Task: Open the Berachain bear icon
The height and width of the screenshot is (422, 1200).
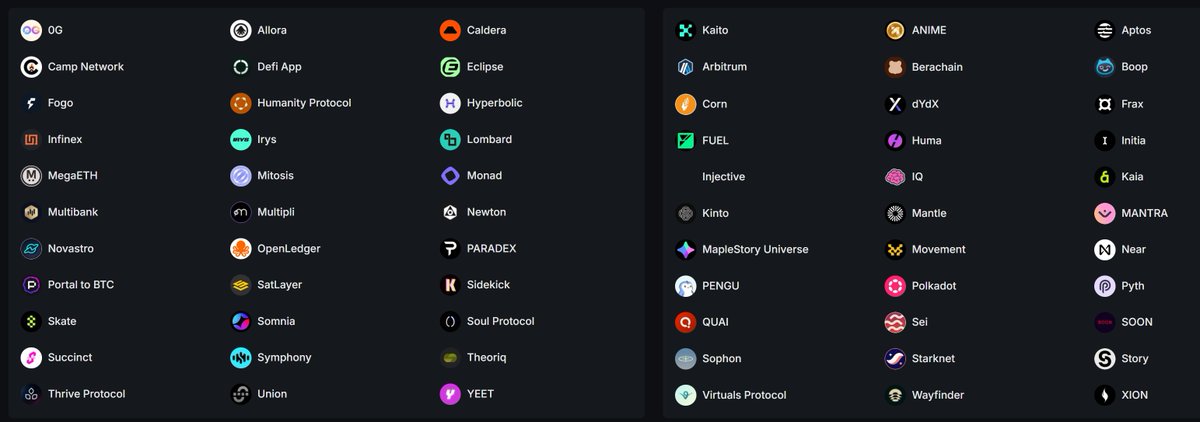Action: click(x=895, y=67)
